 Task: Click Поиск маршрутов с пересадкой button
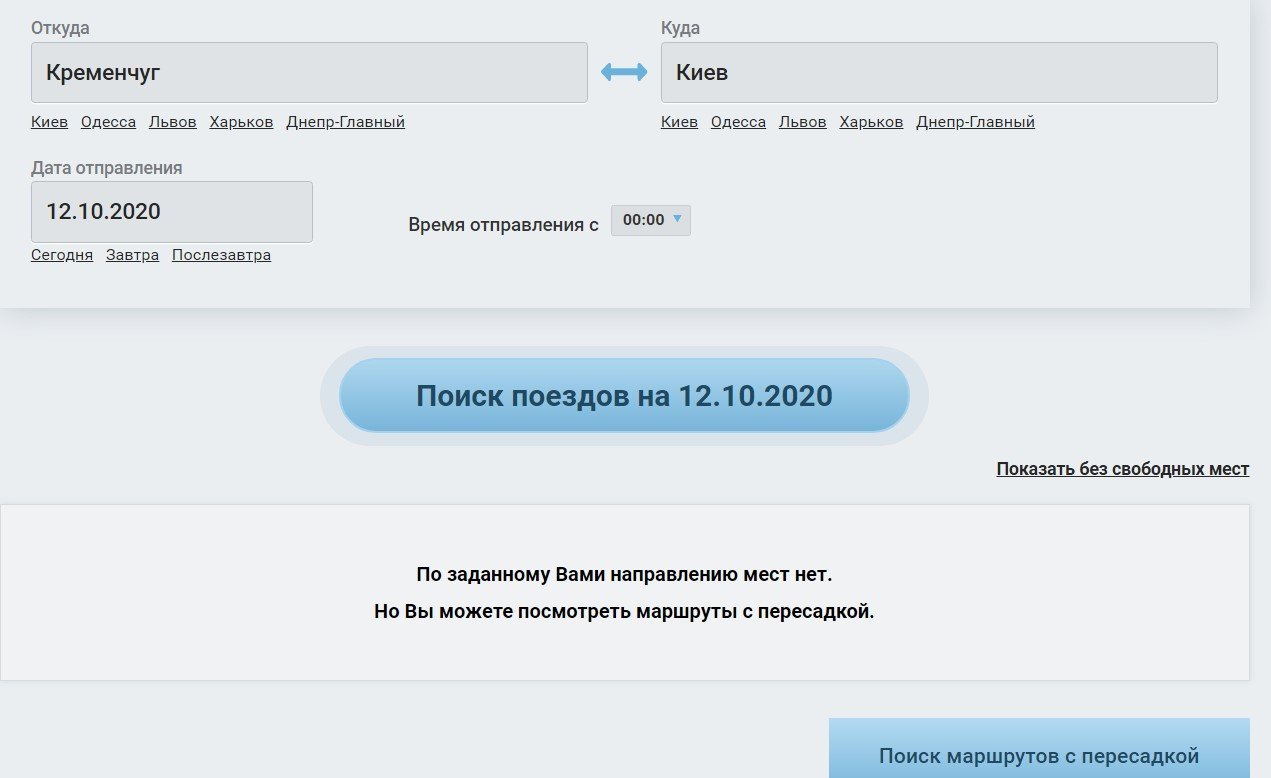click(x=1038, y=754)
